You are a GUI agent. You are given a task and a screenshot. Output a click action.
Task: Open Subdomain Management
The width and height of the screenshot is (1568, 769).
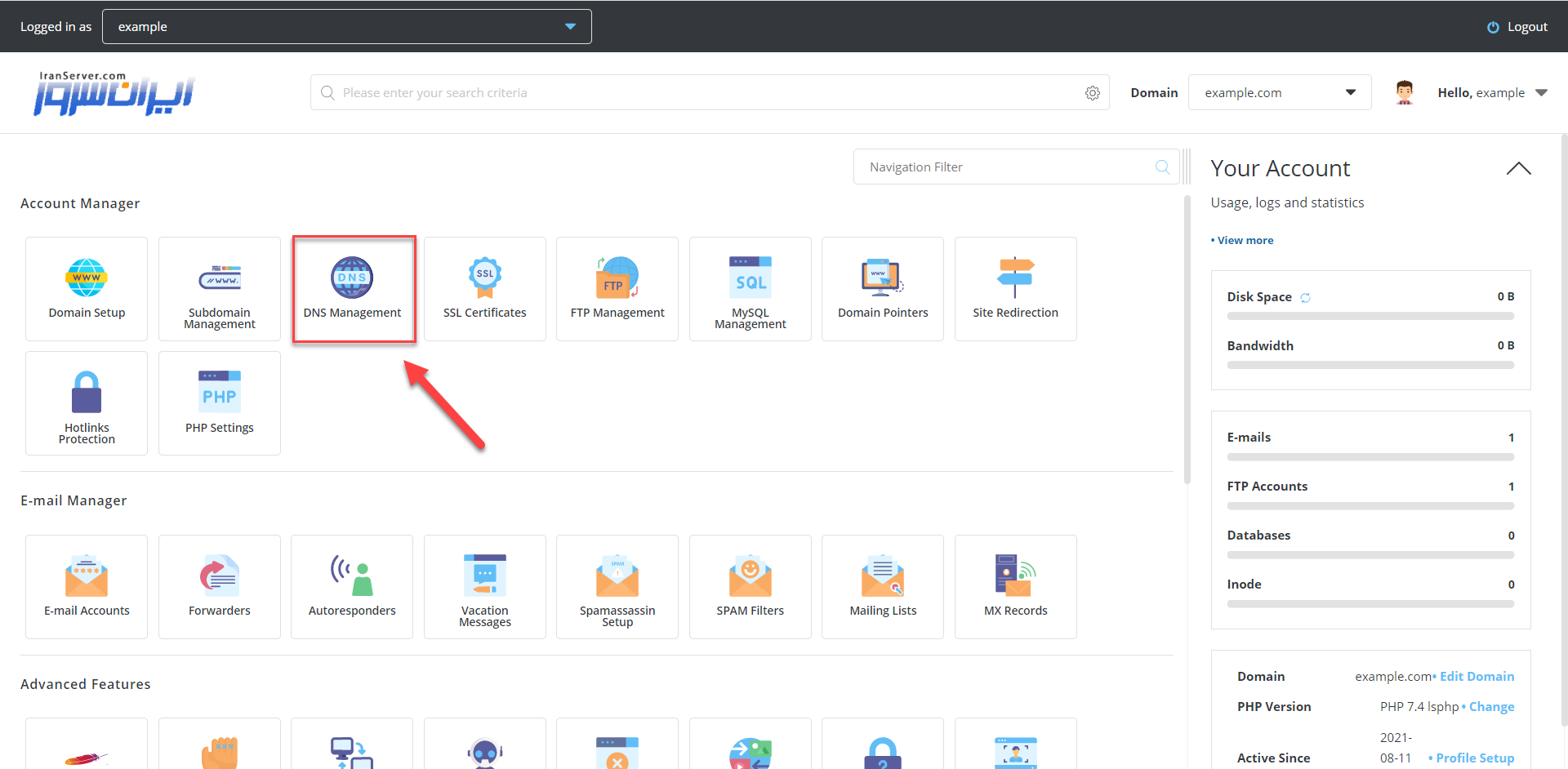(220, 289)
